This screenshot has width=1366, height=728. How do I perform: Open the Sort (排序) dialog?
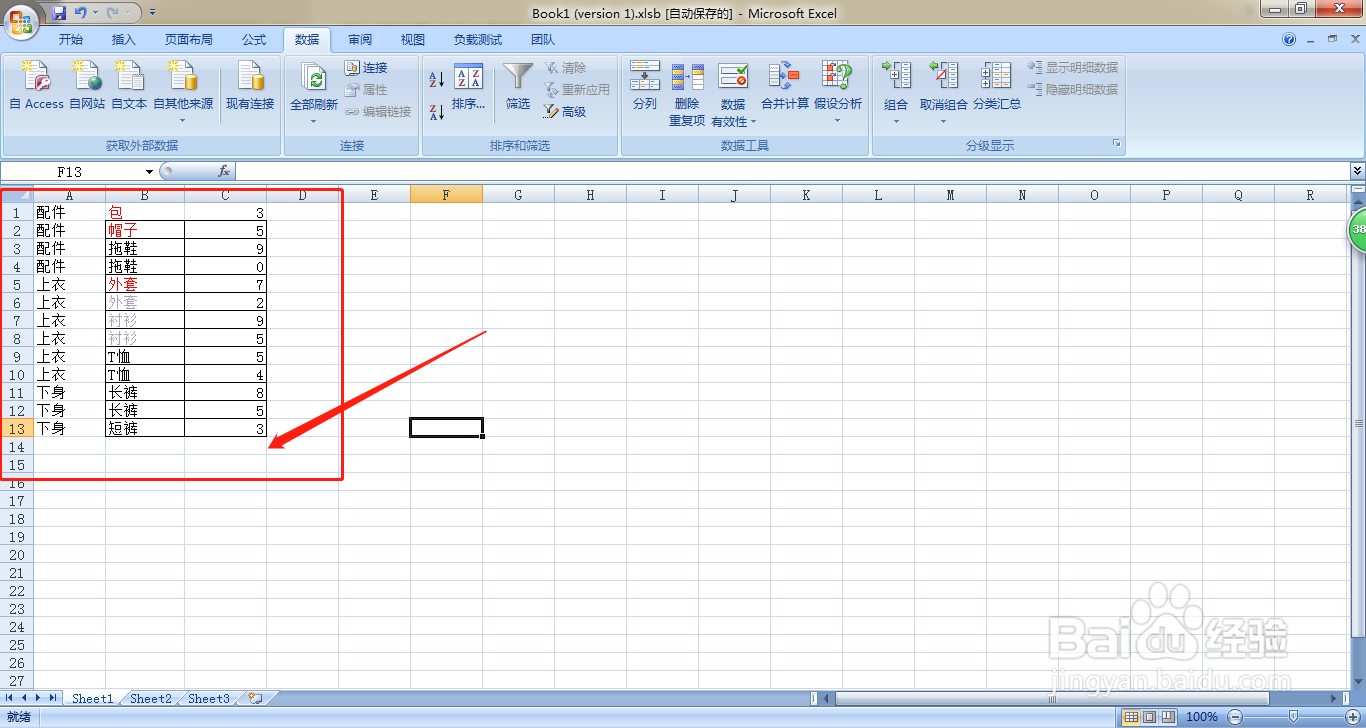(x=468, y=88)
